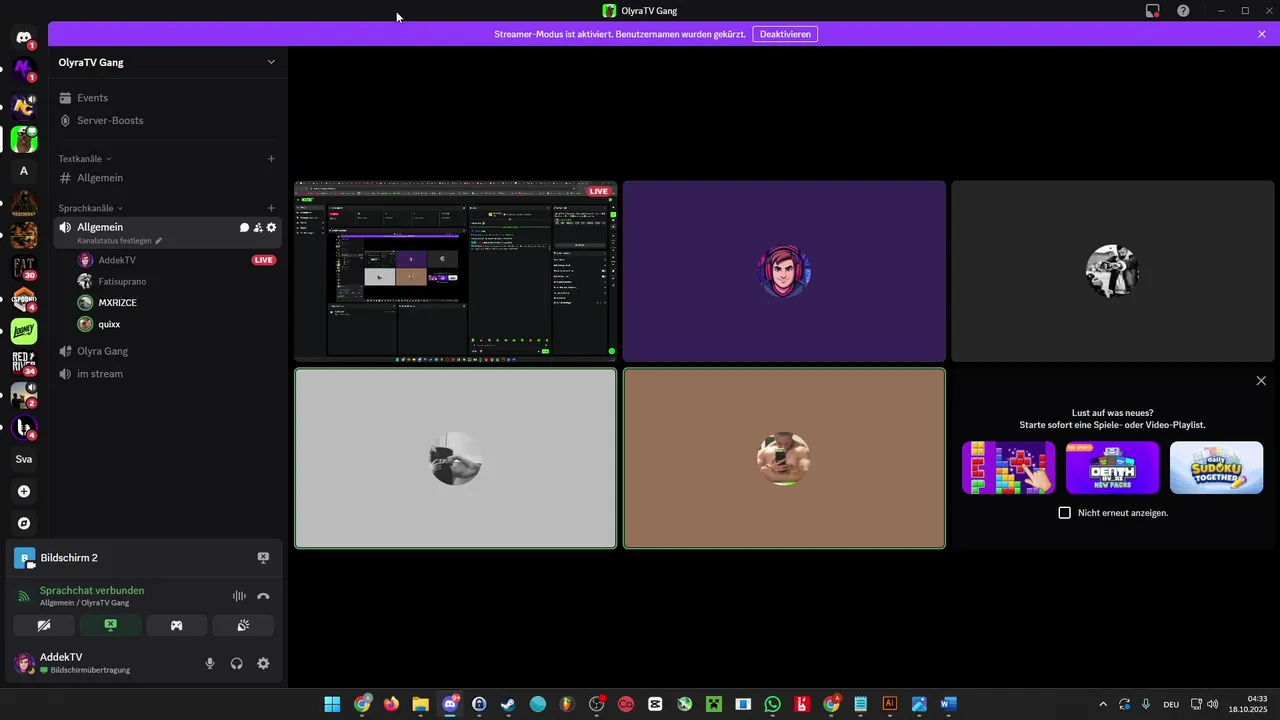Open the server labeled A
Screen dimensions: 1280x720
(24, 171)
